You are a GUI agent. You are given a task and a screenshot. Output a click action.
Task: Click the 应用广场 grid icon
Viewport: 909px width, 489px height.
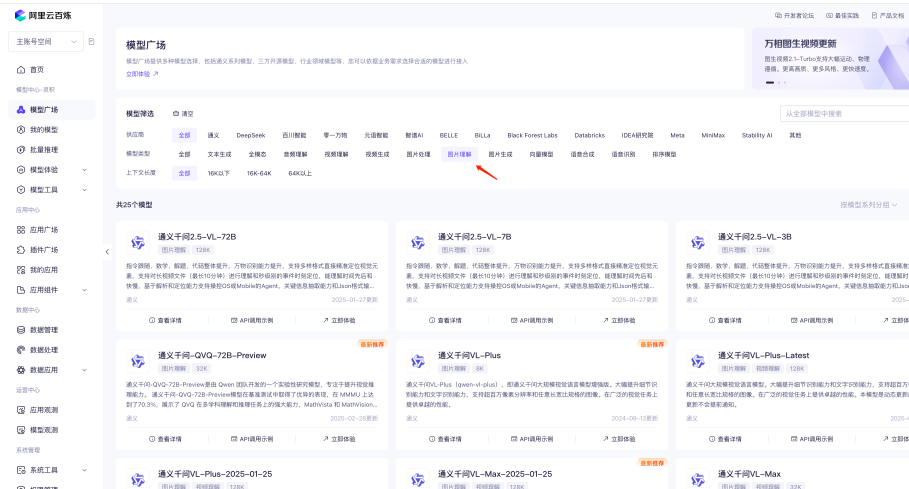tap(21, 229)
